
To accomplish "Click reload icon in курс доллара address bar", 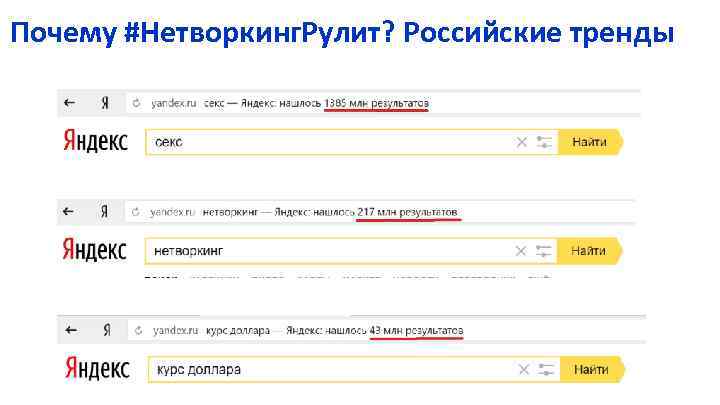I will [138, 331].
